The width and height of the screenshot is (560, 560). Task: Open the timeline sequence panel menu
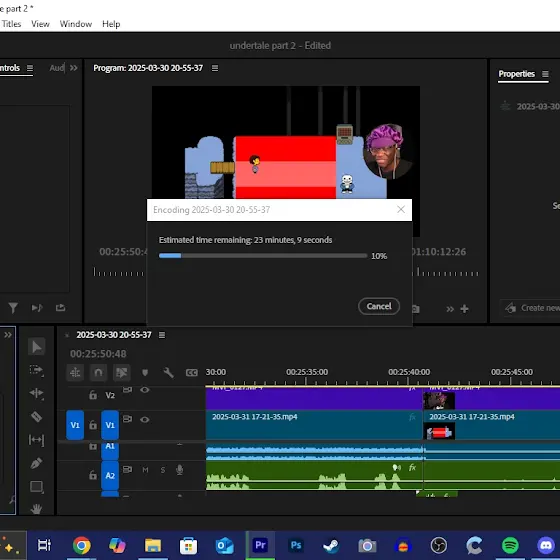[162, 335]
